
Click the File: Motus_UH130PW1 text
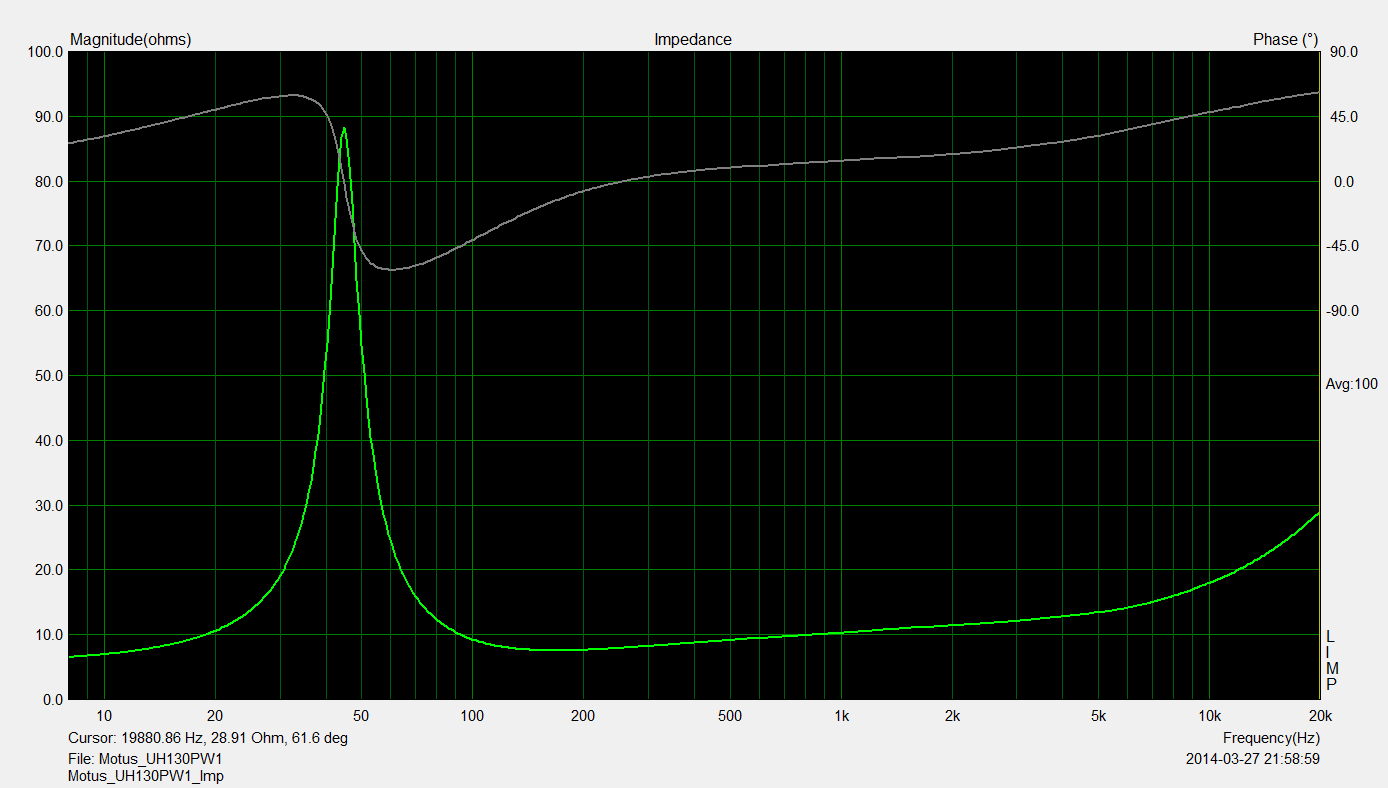[145, 758]
